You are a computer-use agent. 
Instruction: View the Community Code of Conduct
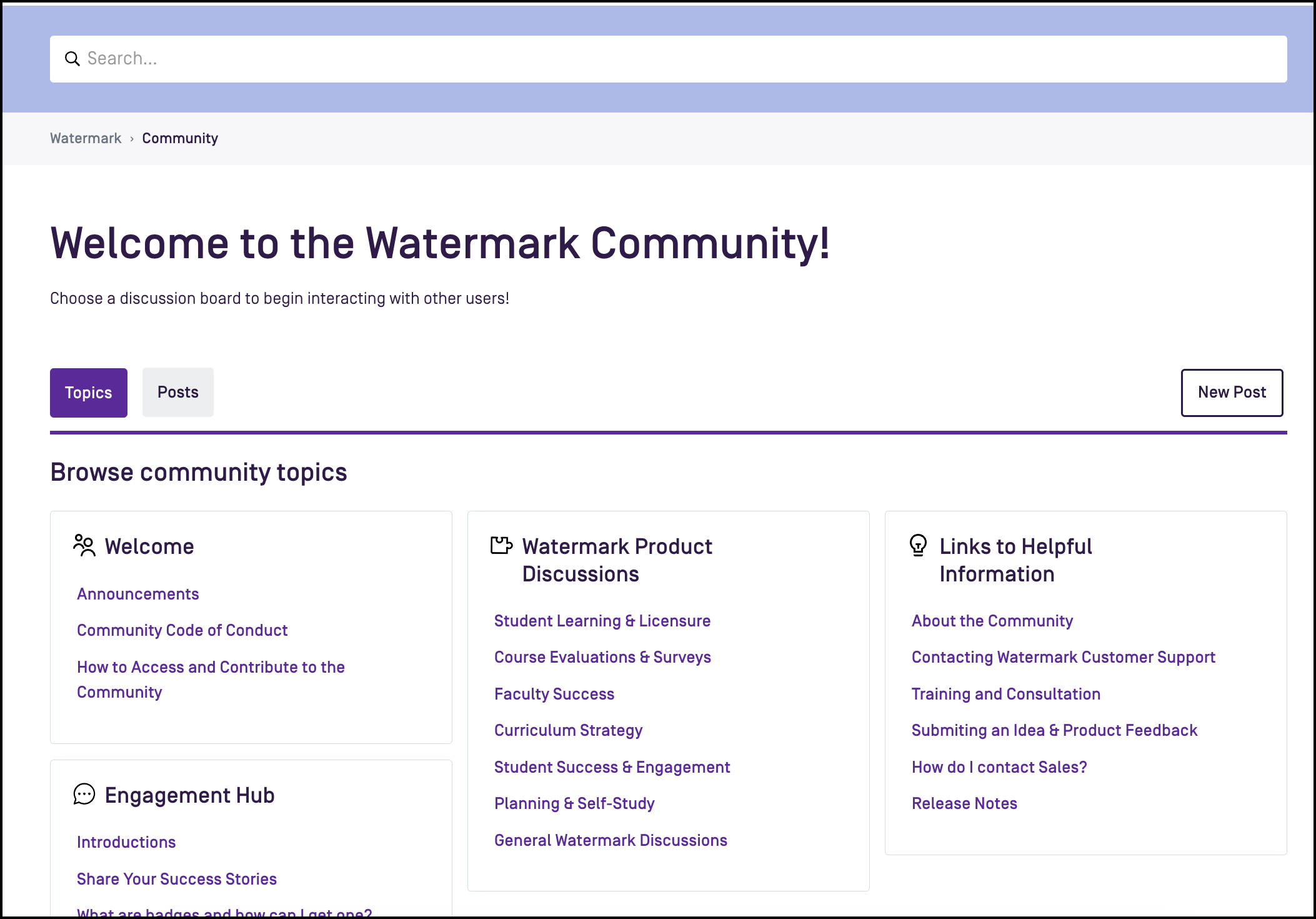point(182,630)
